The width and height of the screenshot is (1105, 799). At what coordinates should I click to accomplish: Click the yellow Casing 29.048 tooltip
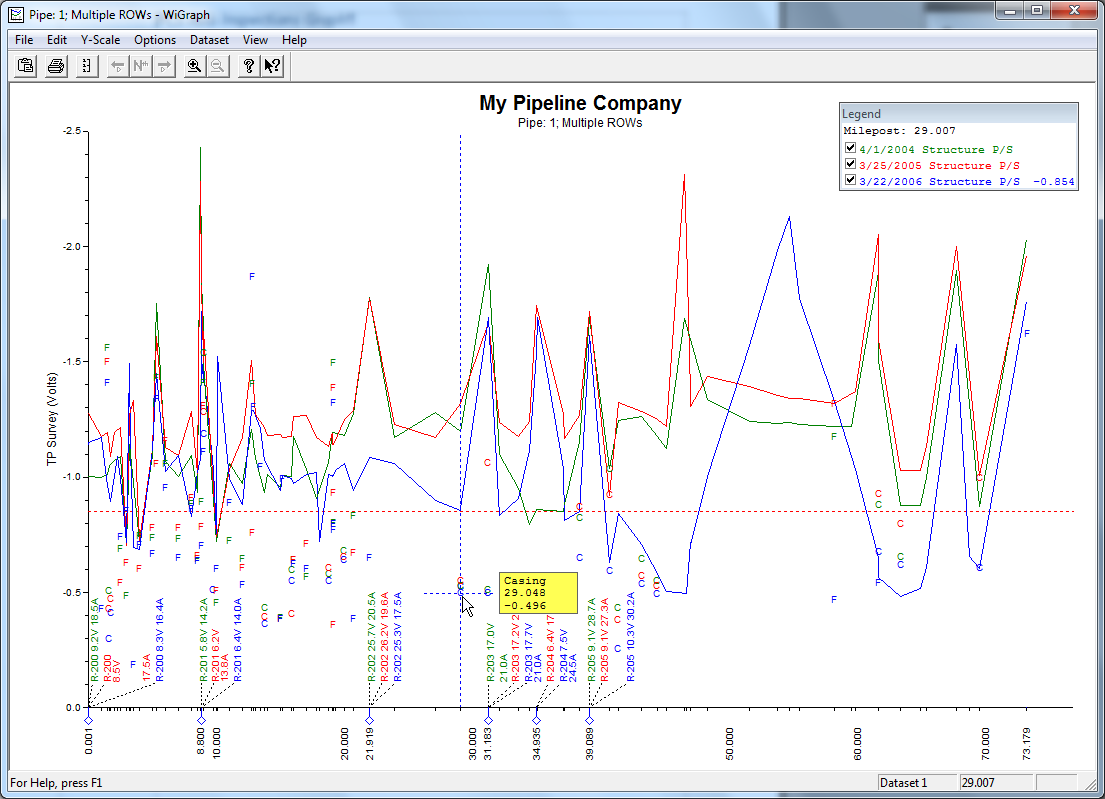coord(538,593)
